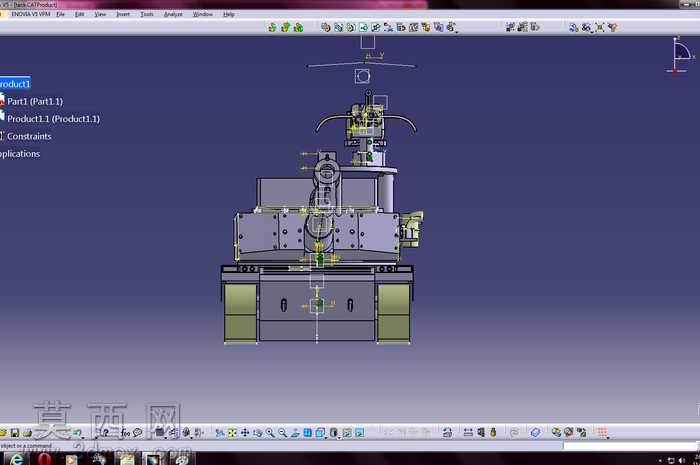
Task: Open the ENOVIA V5 VPM menu
Action: (30, 14)
